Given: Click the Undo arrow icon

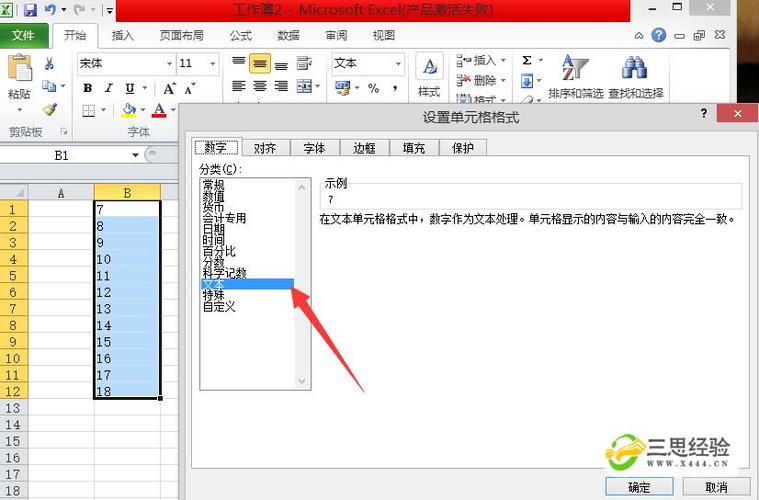Looking at the screenshot, I should coord(51,10).
